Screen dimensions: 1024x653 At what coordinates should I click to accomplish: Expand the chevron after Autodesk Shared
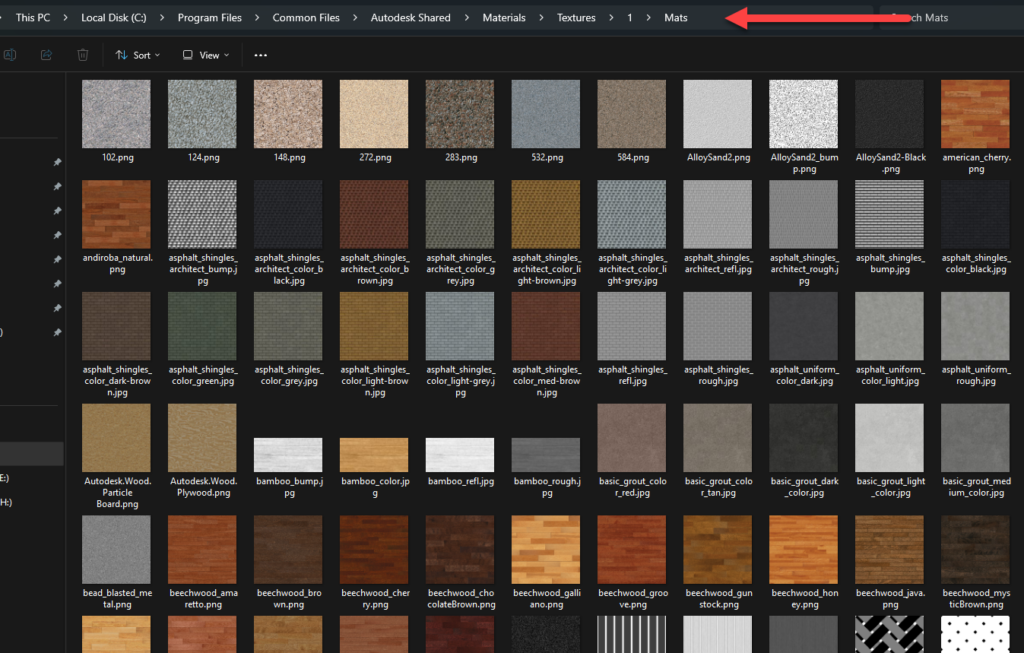coord(466,18)
